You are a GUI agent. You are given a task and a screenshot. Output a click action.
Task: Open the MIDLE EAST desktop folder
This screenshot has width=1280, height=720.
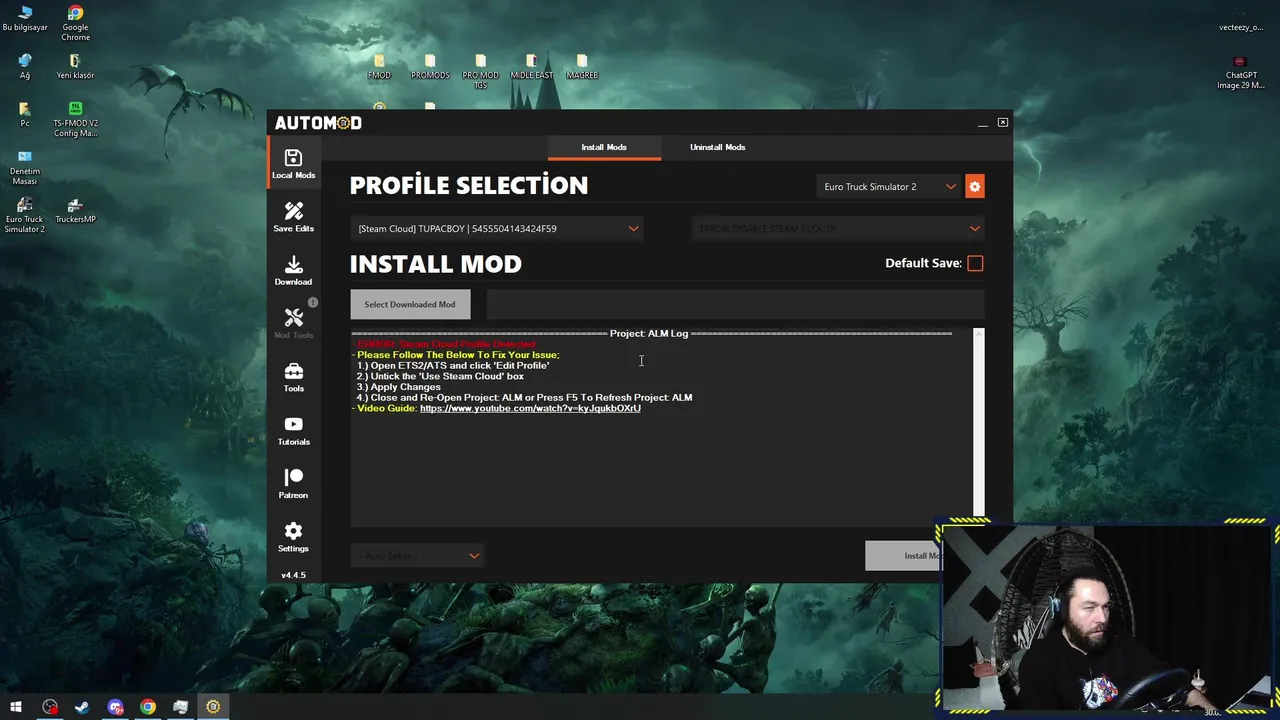pyautogui.click(x=531, y=66)
